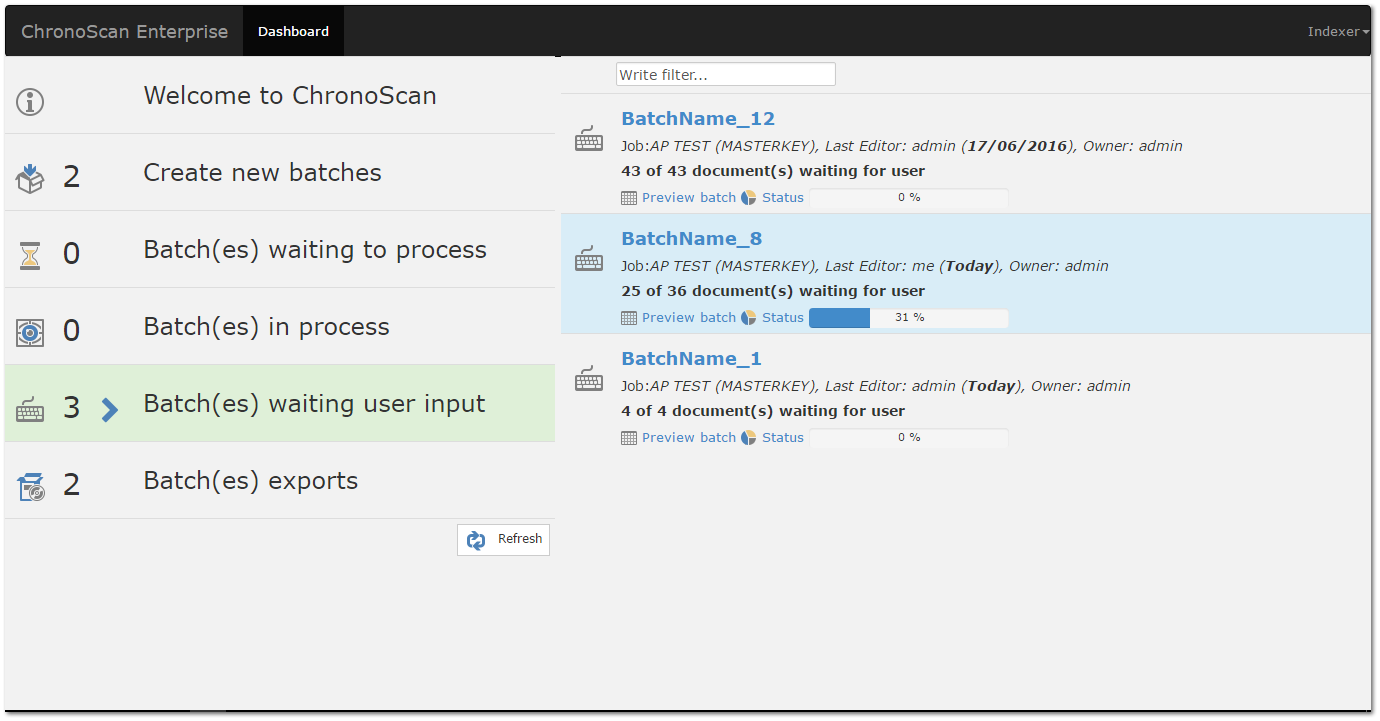This screenshot has width=1380, height=721.
Task: Click the pie chart status icon for BatchName_8
Action: pos(748,318)
